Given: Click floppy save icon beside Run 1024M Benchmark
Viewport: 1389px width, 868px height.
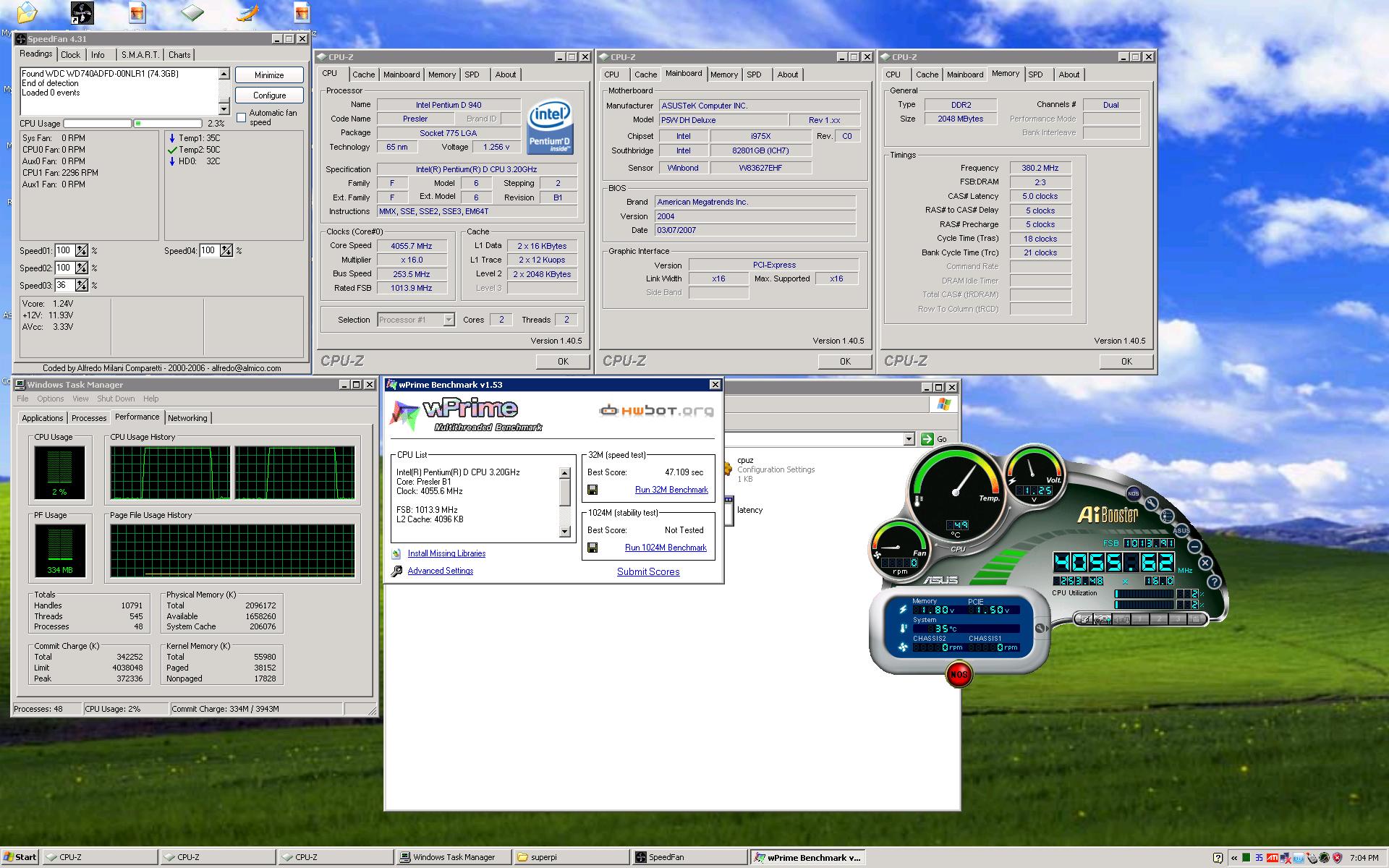Looking at the screenshot, I should tap(592, 548).
